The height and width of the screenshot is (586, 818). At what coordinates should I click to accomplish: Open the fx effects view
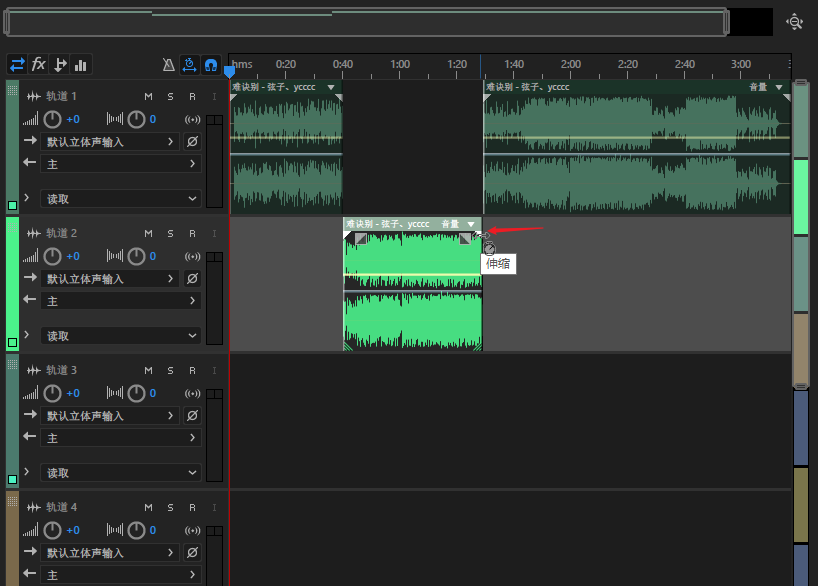pyautogui.click(x=39, y=64)
